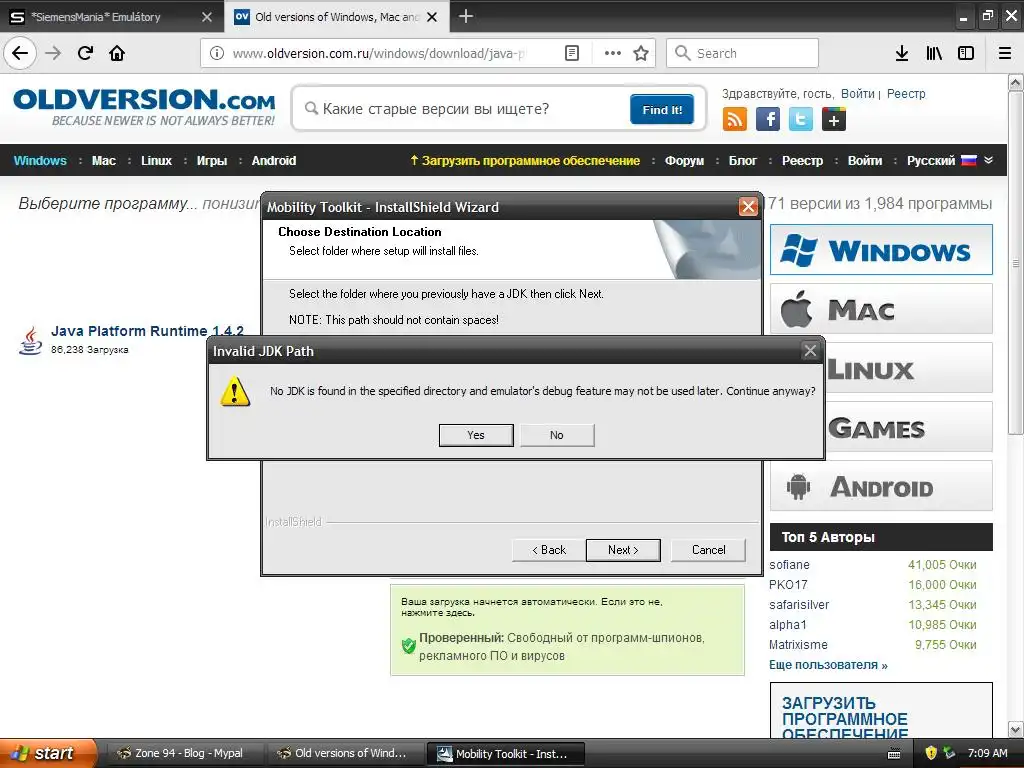Go back in browser history
Screen dimensions: 1024x768
point(20,53)
